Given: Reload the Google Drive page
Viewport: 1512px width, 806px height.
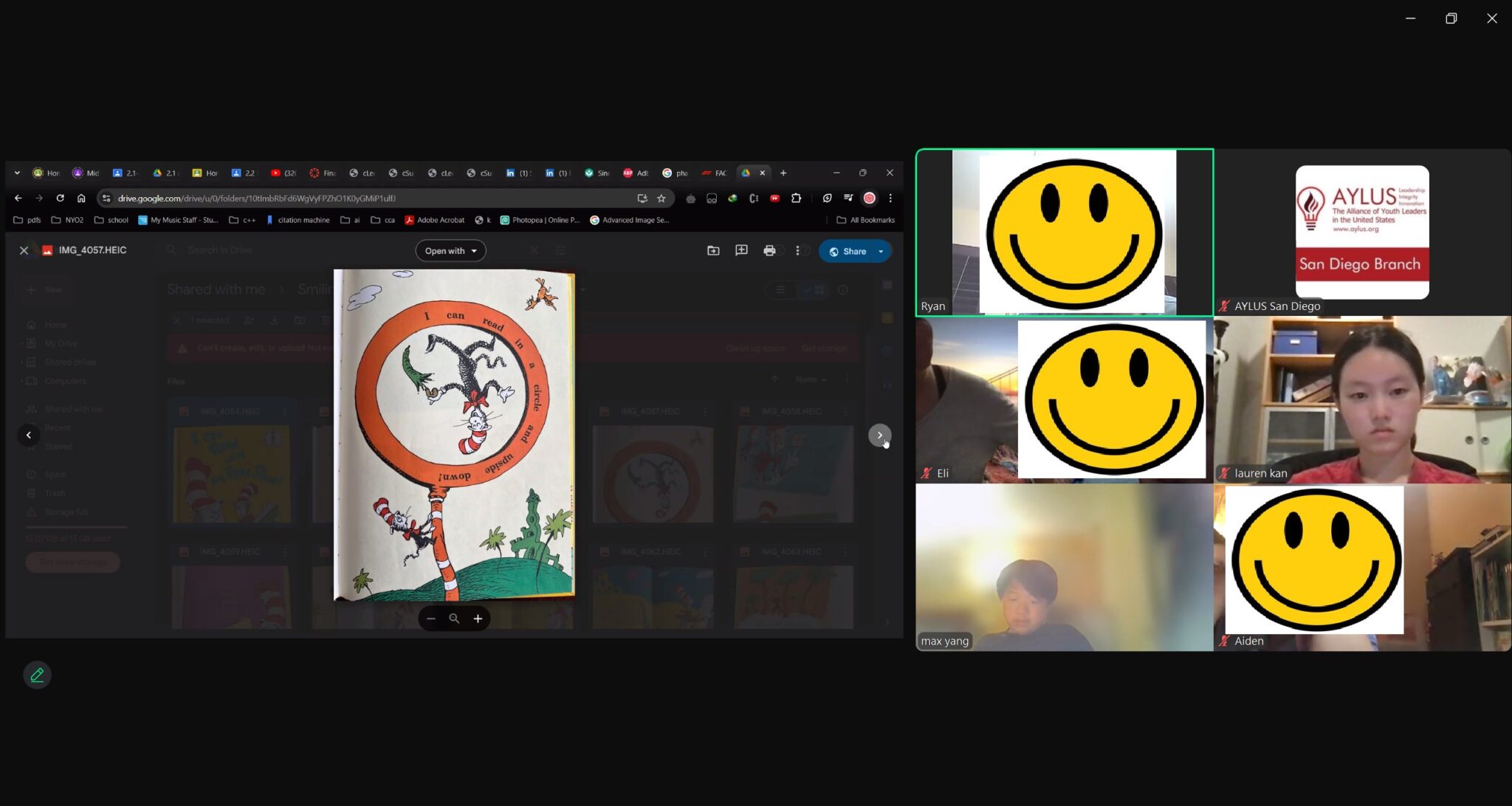Looking at the screenshot, I should point(60,198).
